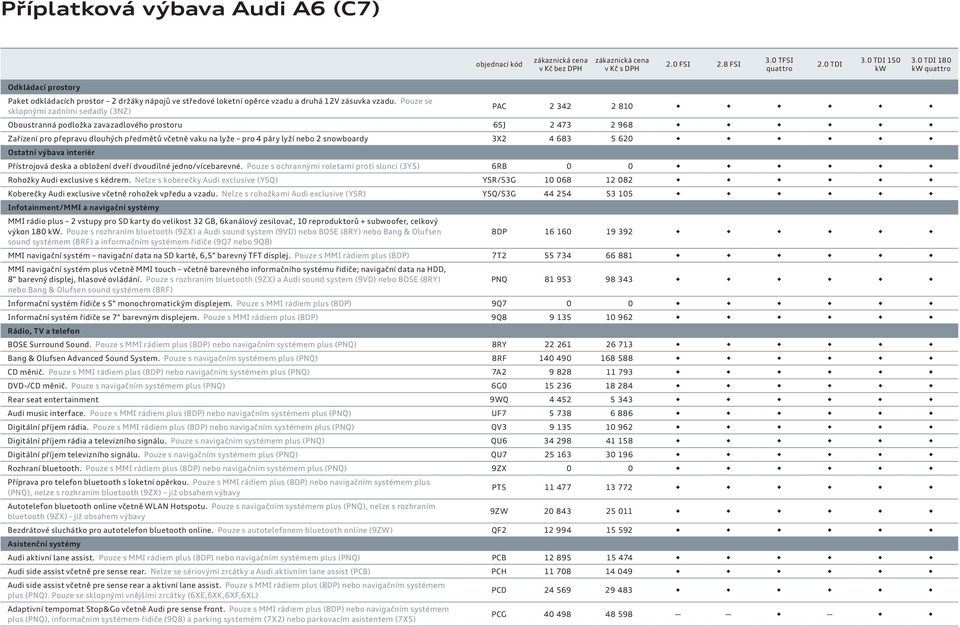
Task: Click the page title "Příplatková výbava Audi A6 (C7)"
Action: pyautogui.click(x=190, y=10)
